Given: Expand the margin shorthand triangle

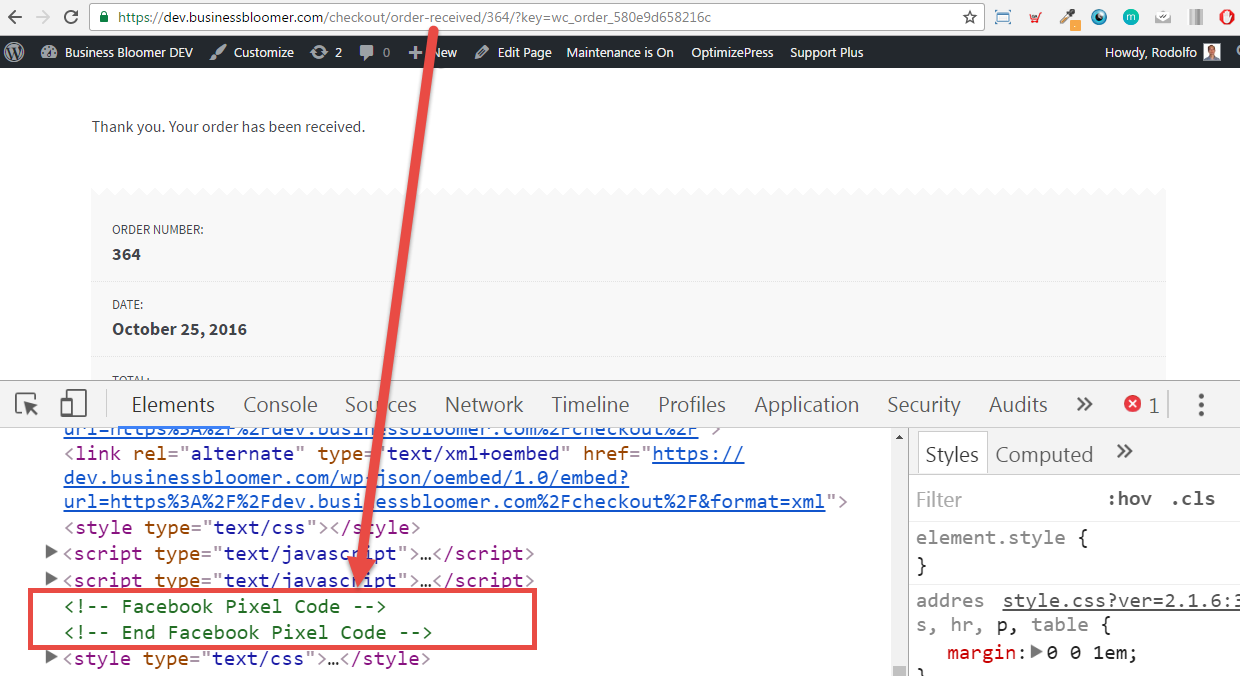Looking at the screenshot, I should pyautogui.click(x=1035, y=653).
